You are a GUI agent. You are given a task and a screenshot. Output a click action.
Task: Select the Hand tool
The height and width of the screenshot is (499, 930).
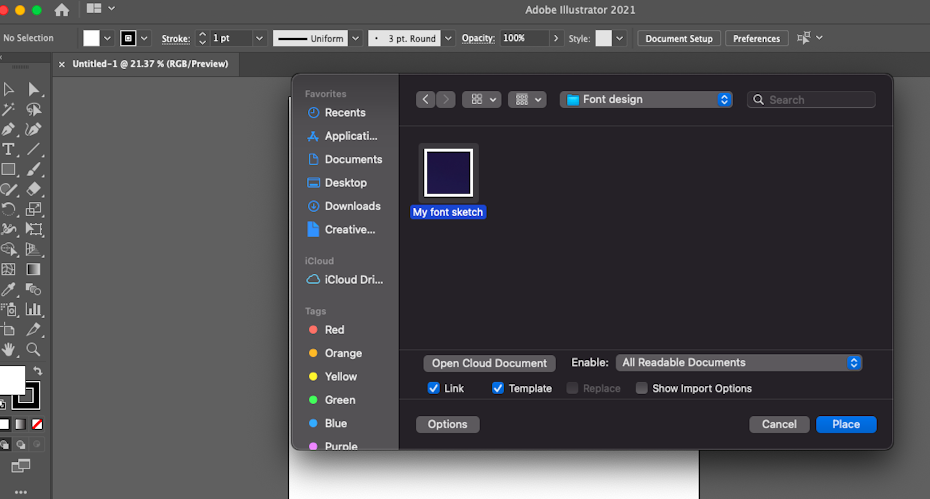pyautogui.click(x=8, y=349)
